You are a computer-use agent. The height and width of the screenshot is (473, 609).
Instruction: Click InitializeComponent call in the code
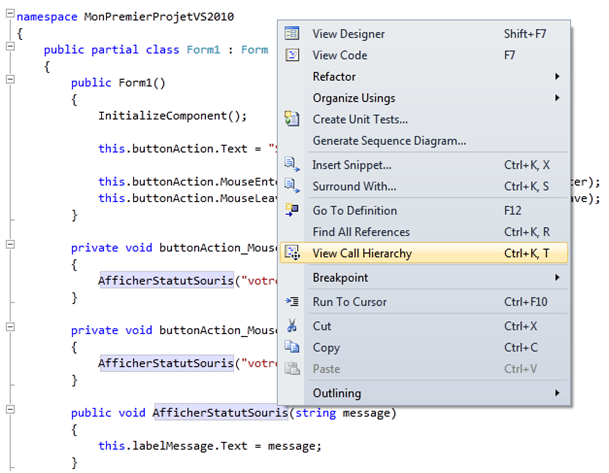[172, 116]
